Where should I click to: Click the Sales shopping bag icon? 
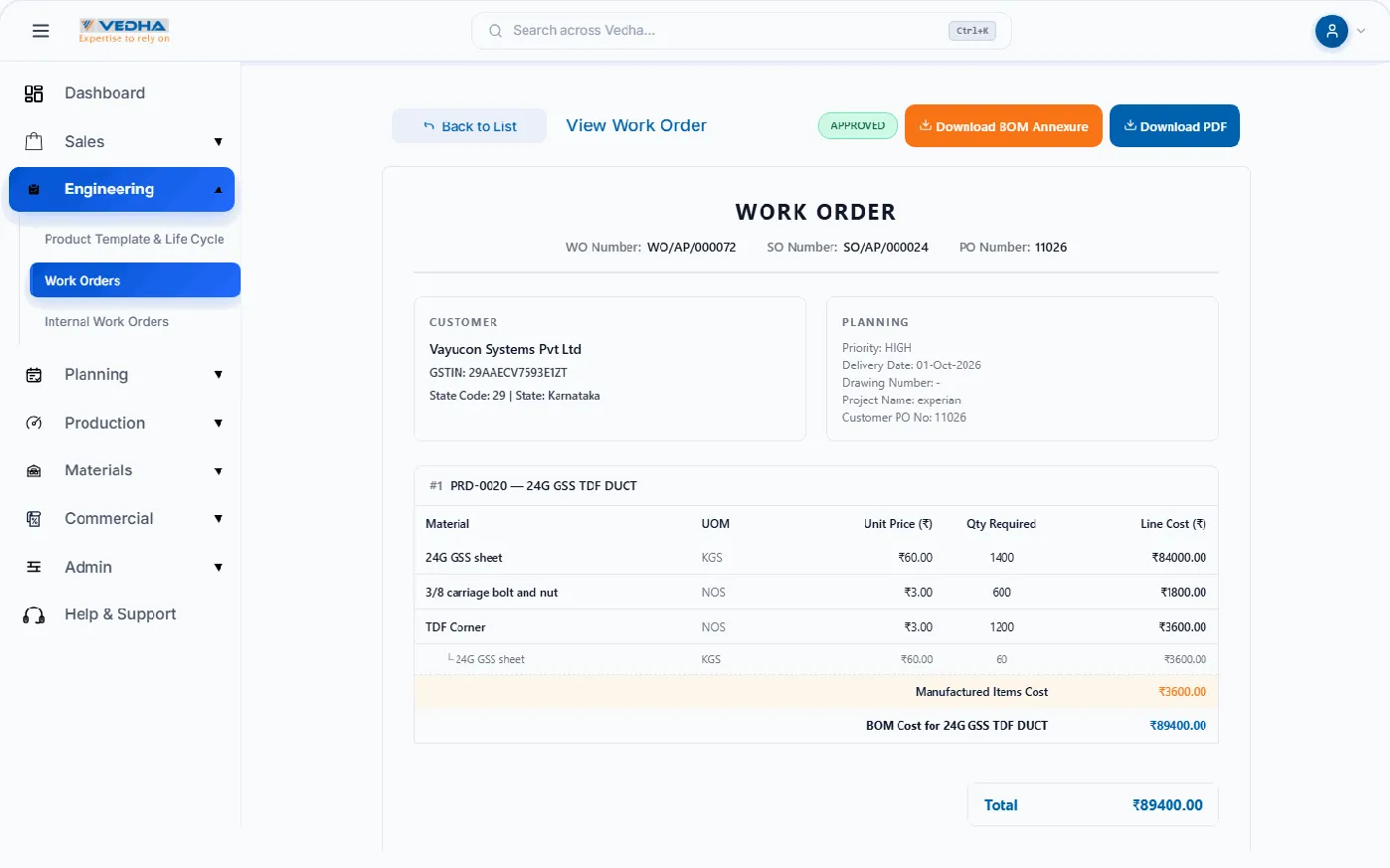34,141
